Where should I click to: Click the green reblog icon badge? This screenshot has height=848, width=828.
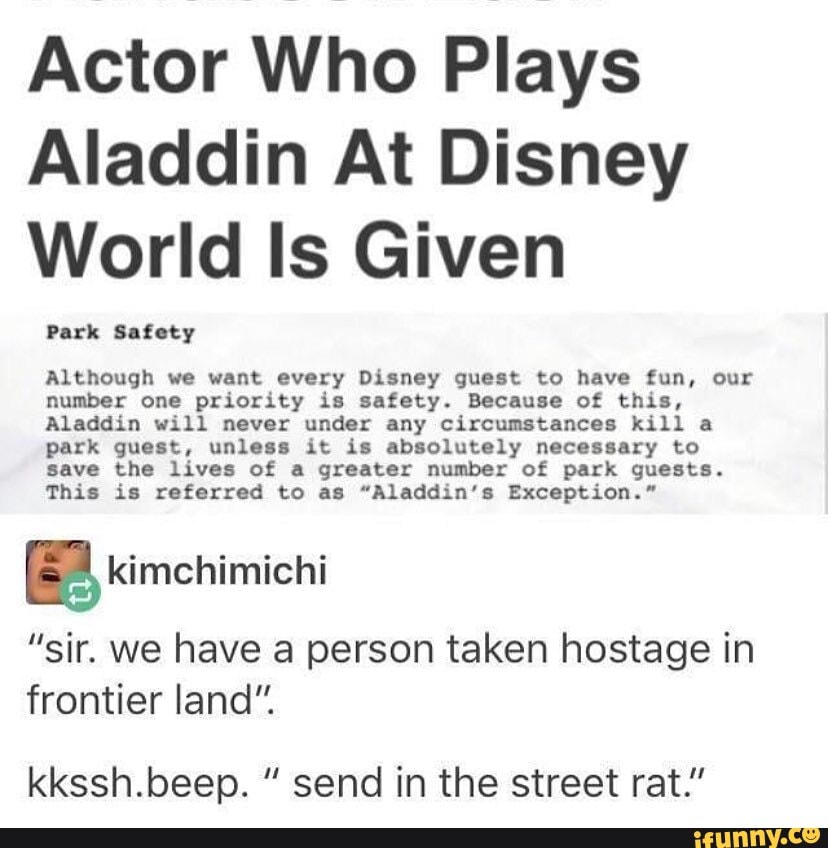point(81,591)
